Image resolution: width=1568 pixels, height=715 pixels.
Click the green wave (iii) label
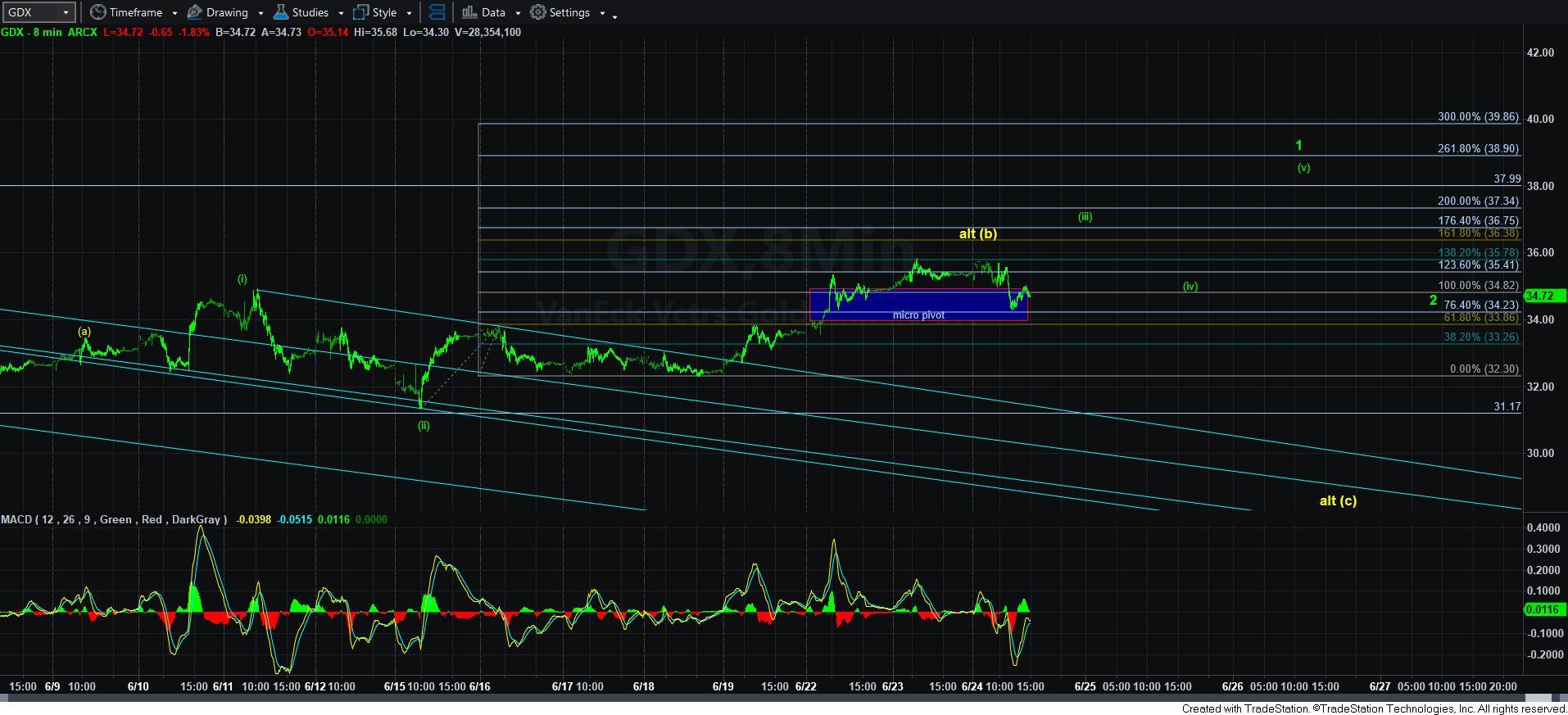click(x=1085, y=217)
